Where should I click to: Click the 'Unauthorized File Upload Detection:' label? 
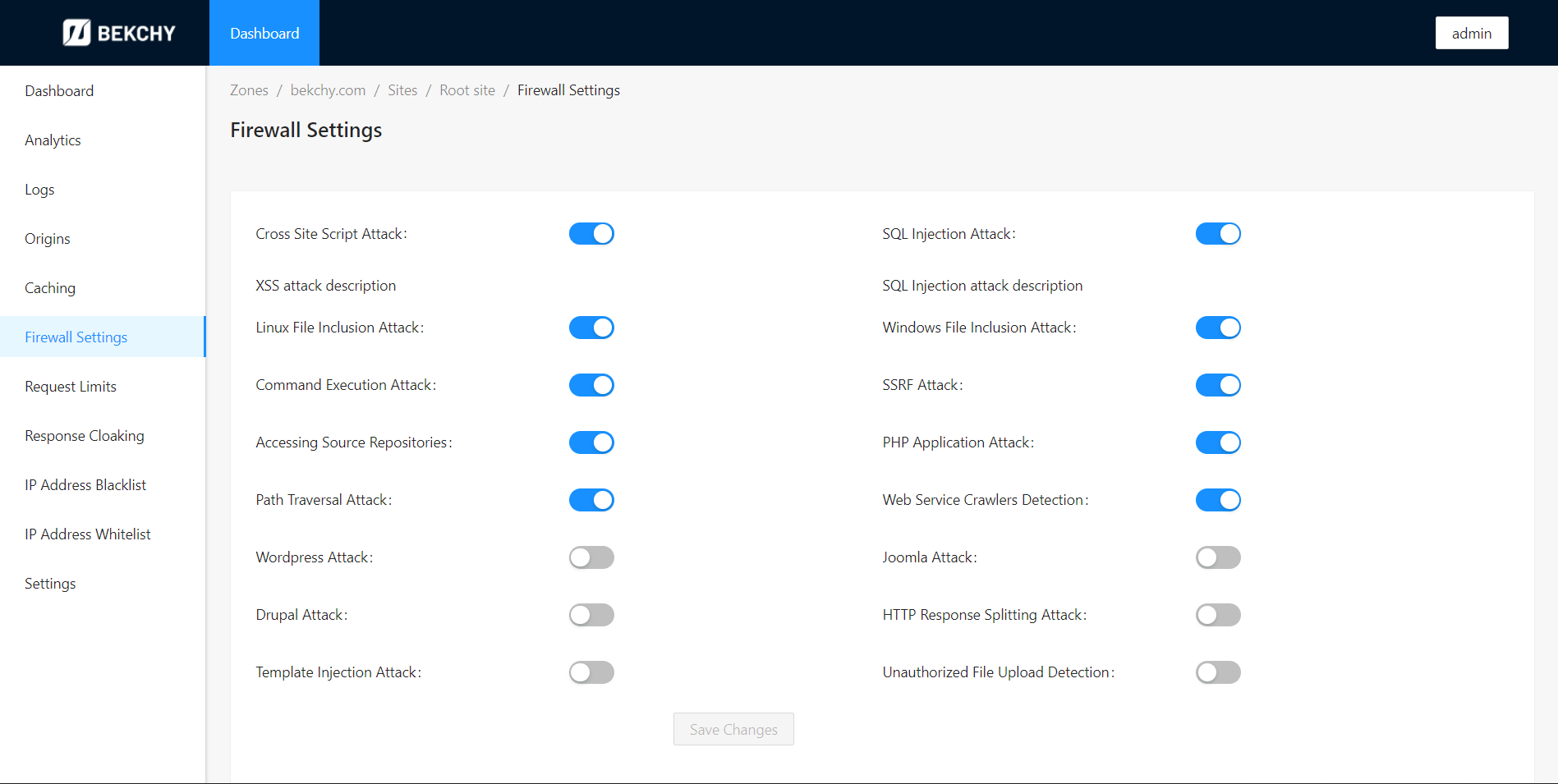tap(998, 672)
